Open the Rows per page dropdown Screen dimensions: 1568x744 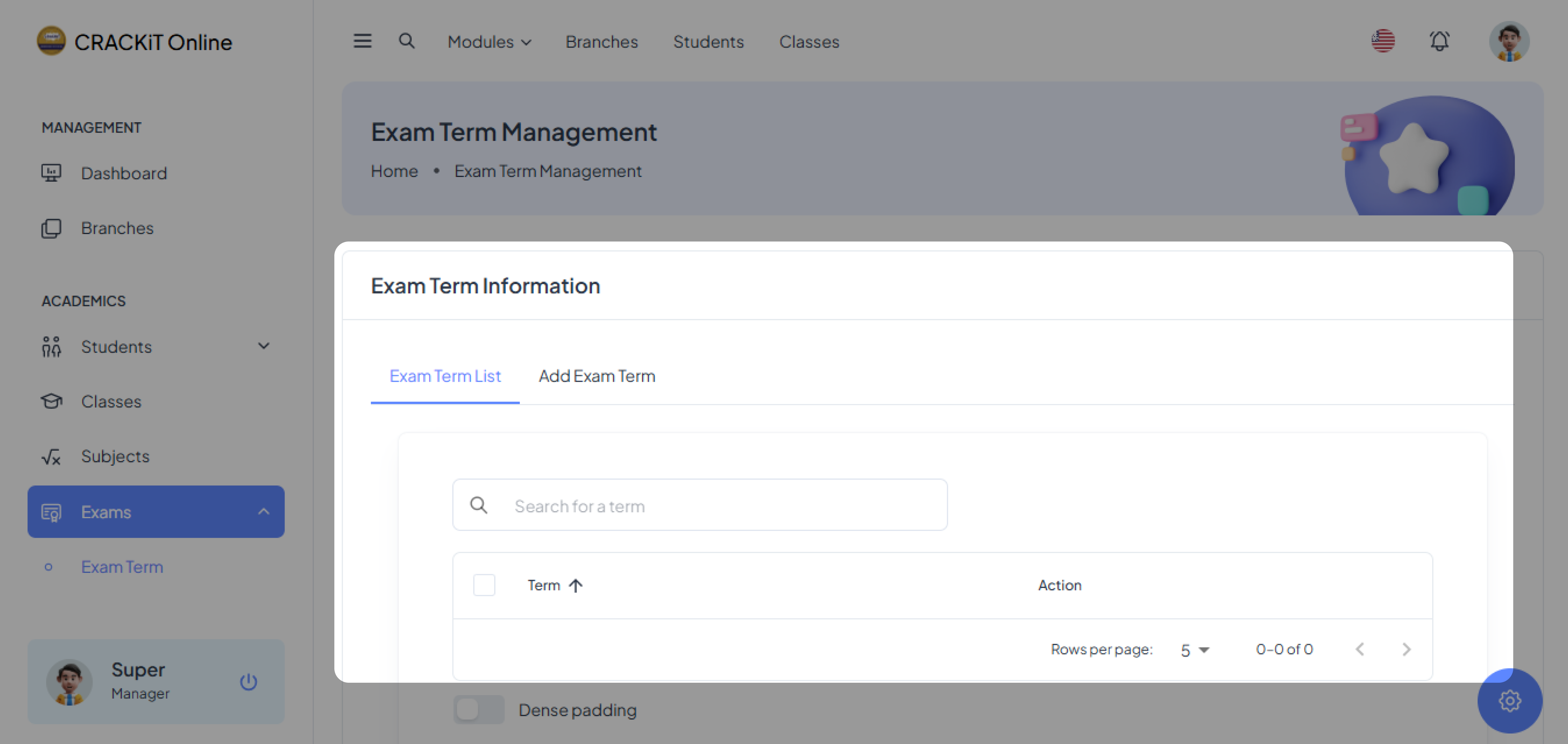coord(1194,650)
